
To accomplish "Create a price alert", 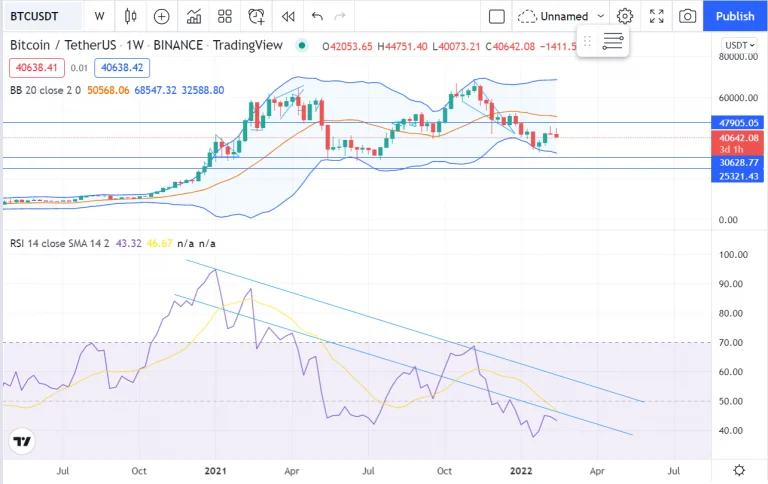I will tap(256, 16).
